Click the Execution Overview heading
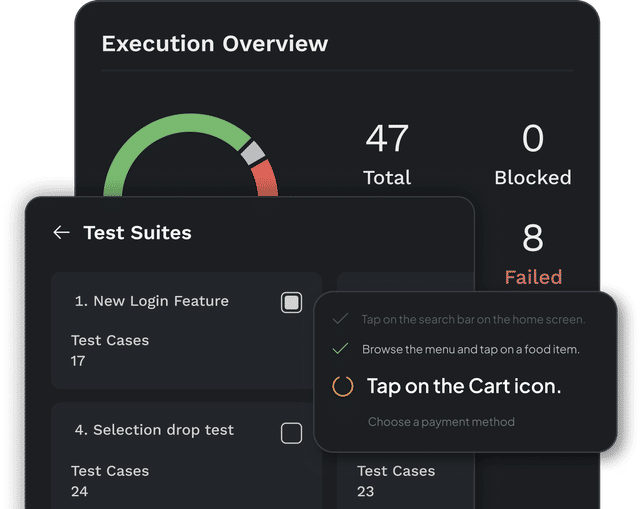This screenshot has width=640, height=509. coord(214,43)
